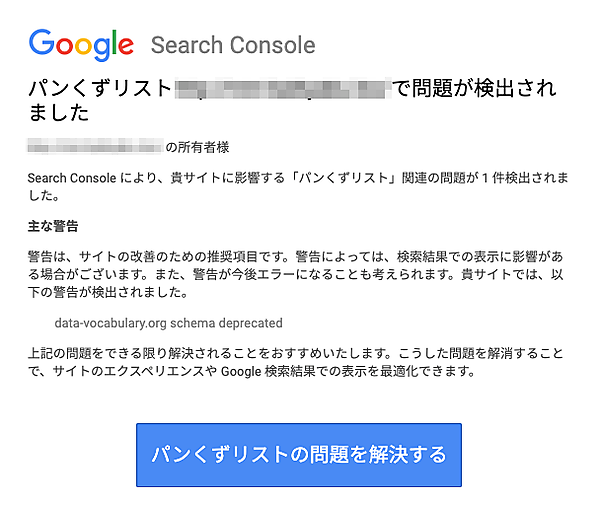
Task: Click ました on the headline's second line
Action: point(59,113)
